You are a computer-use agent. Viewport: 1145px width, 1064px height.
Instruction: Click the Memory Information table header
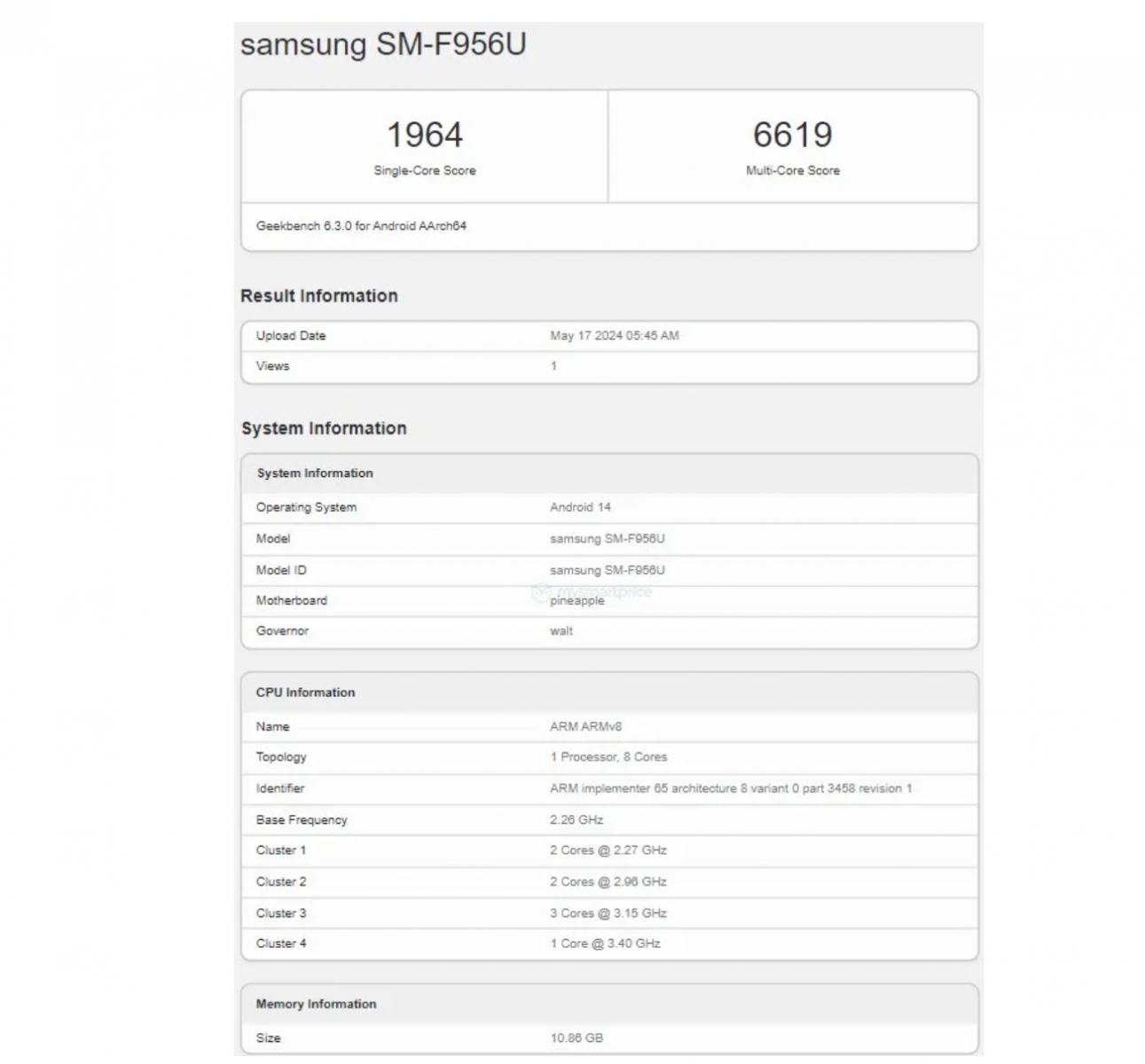(x=316, y=1005)
